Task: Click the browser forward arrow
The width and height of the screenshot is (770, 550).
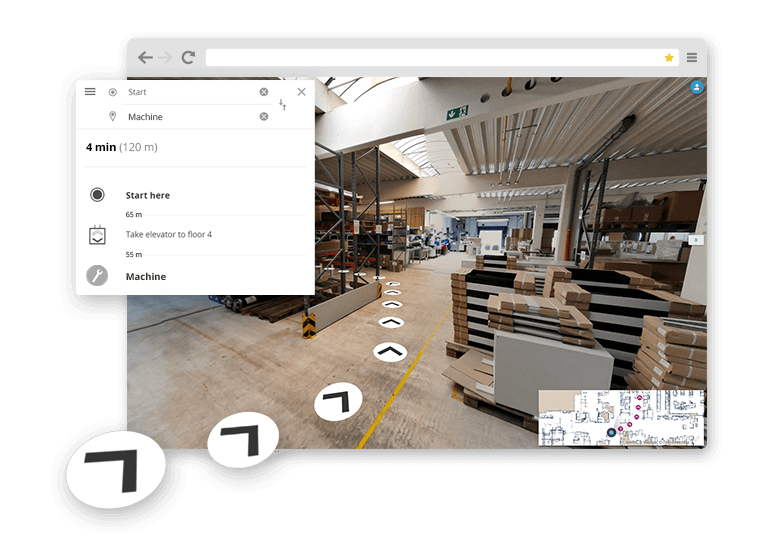Action: [x=166, y=58]
